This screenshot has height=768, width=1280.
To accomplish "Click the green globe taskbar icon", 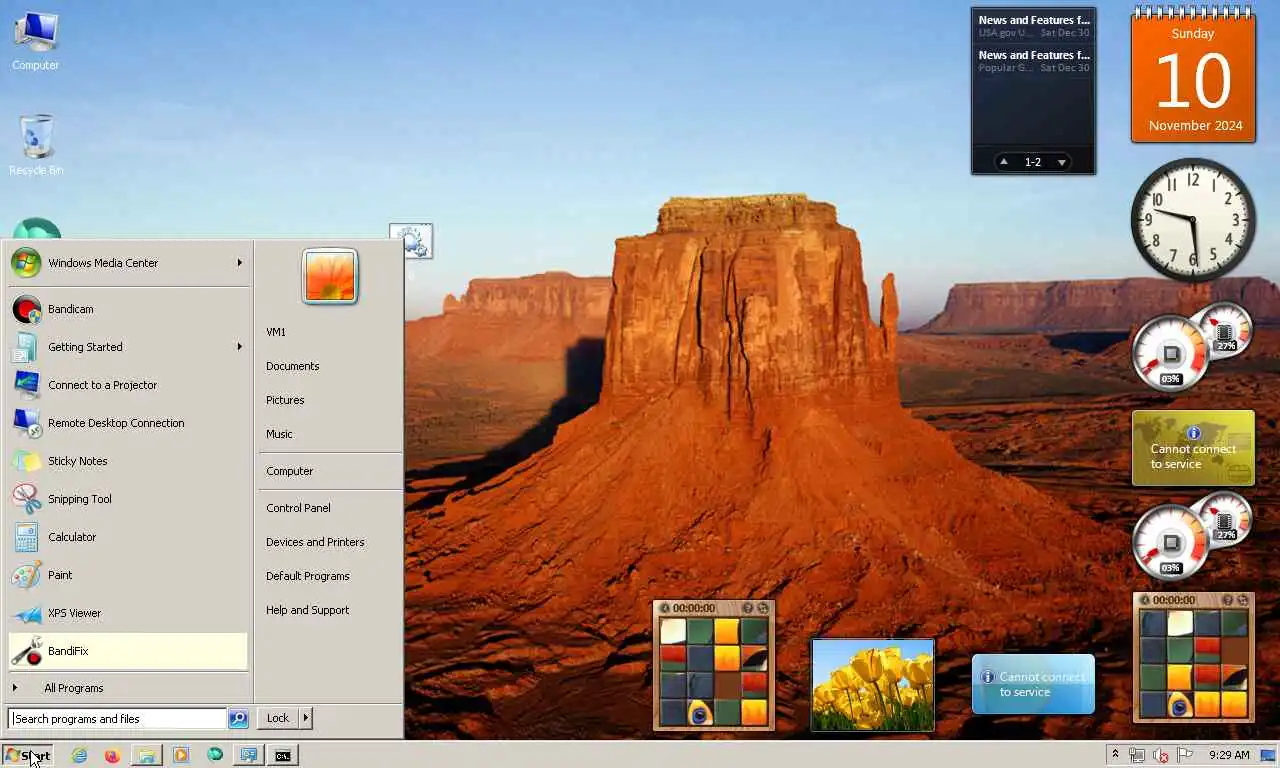I will pos(215,755).
